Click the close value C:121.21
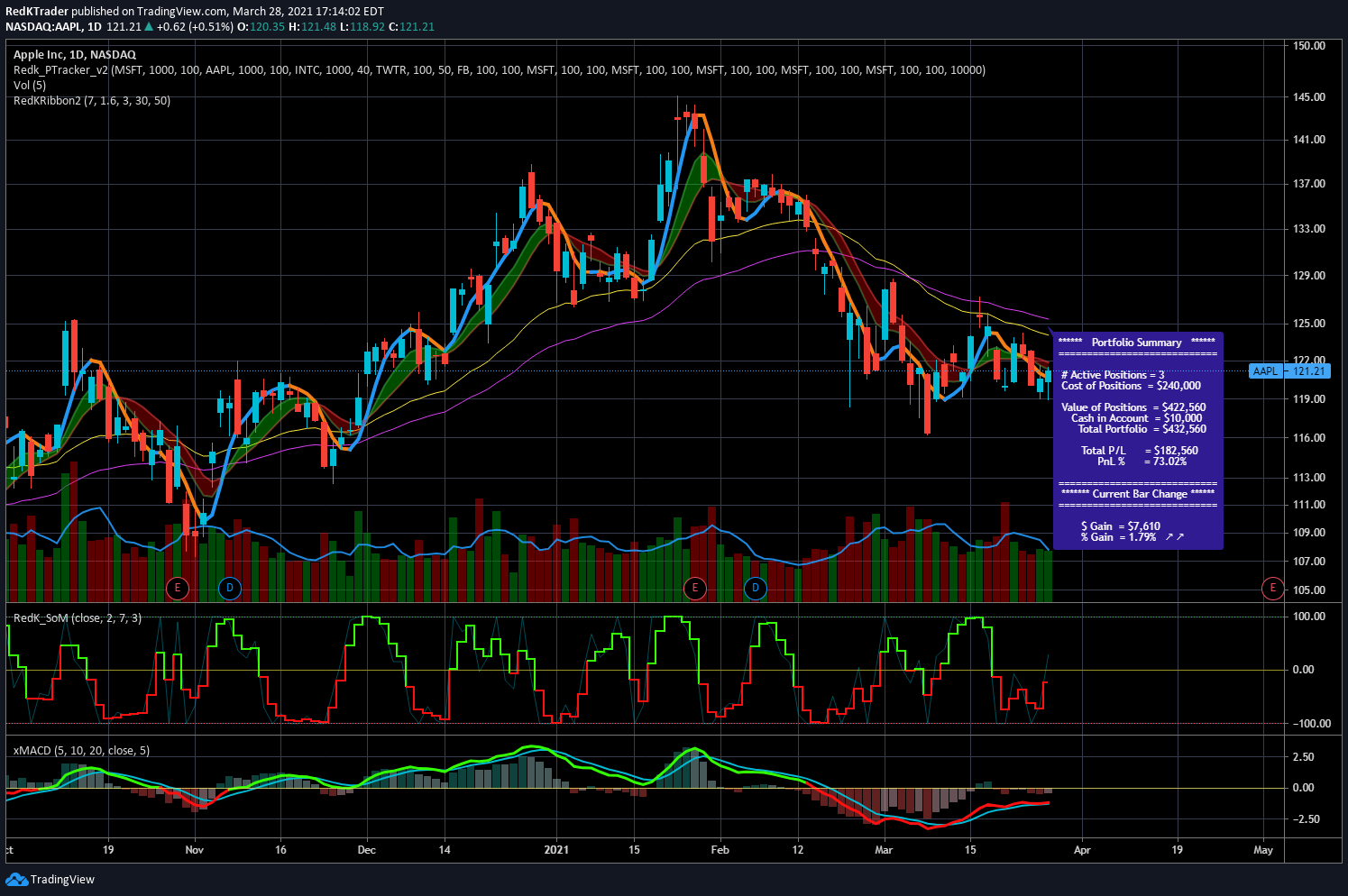The width and height of the screenshot is (1348, 896). click(x=411, y=26)
